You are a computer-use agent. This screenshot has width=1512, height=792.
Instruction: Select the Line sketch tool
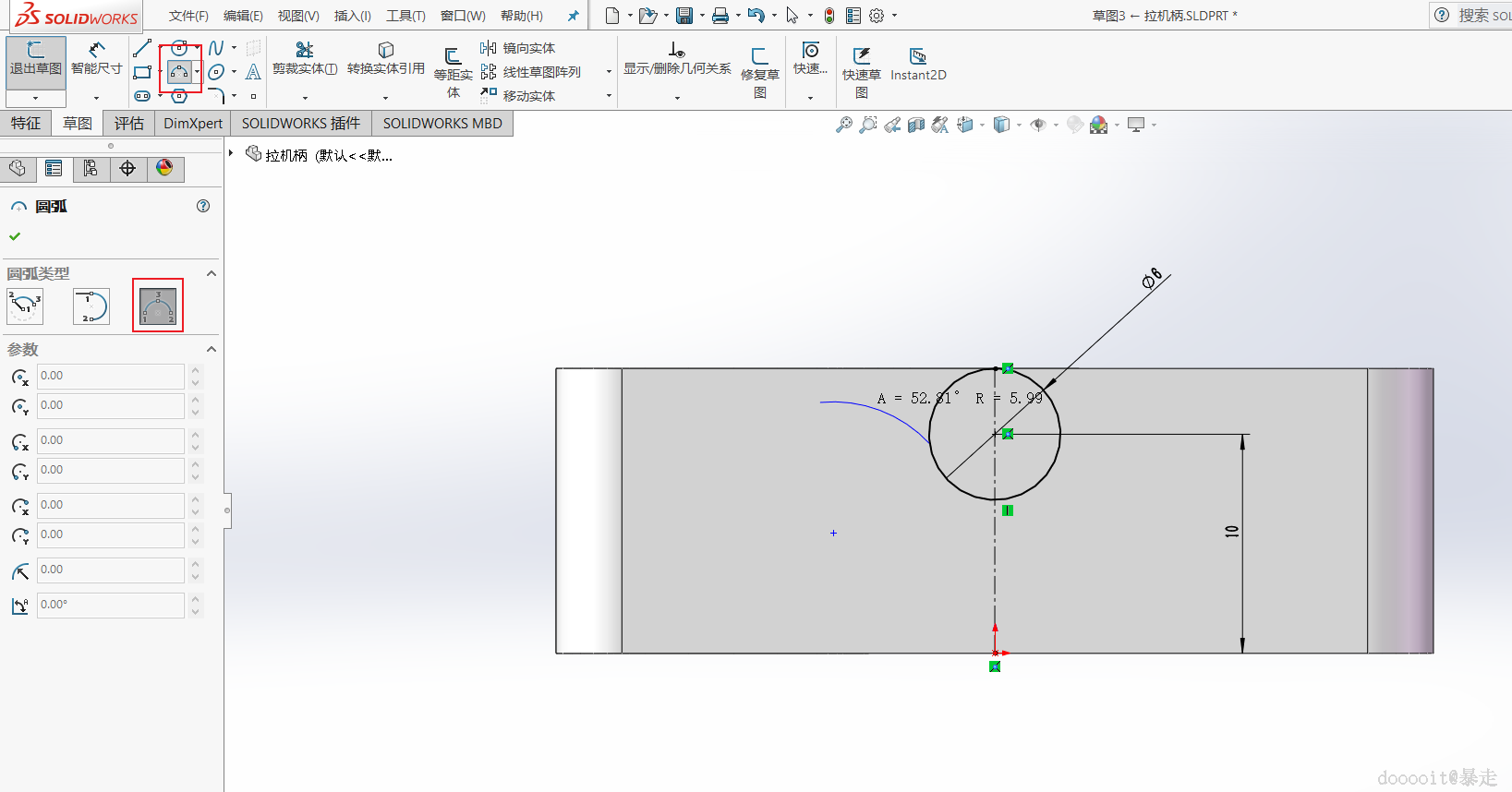pyautogui.click(x=142, y=48)
